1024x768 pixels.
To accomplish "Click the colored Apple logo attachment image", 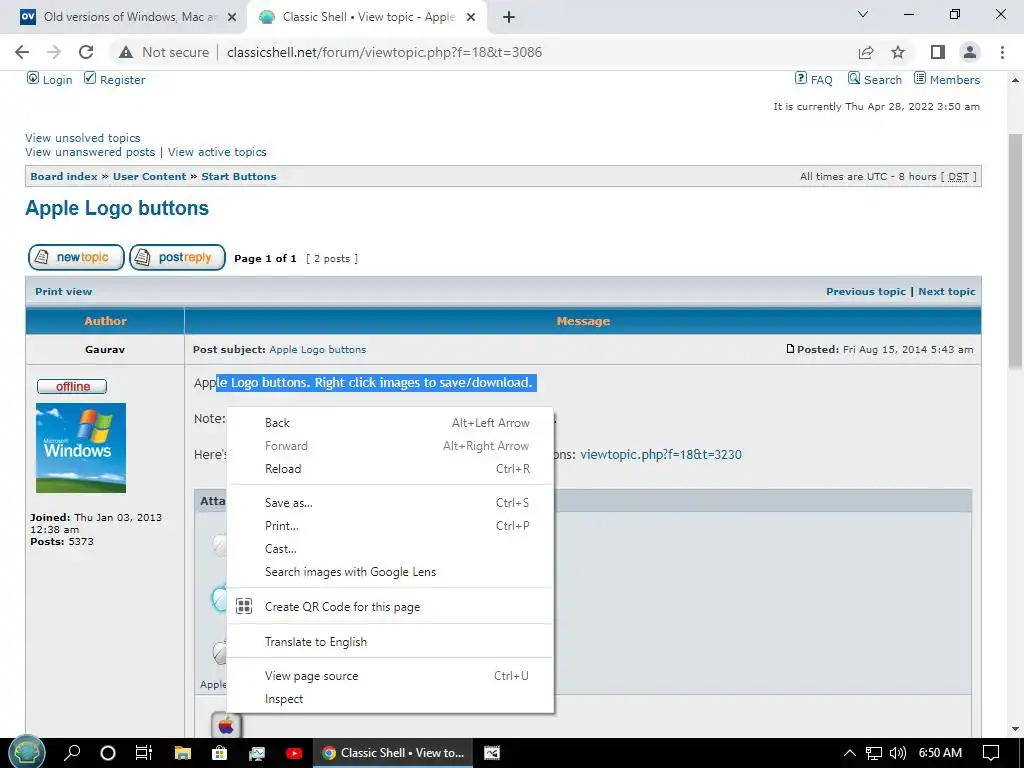I will coord(226,726).
